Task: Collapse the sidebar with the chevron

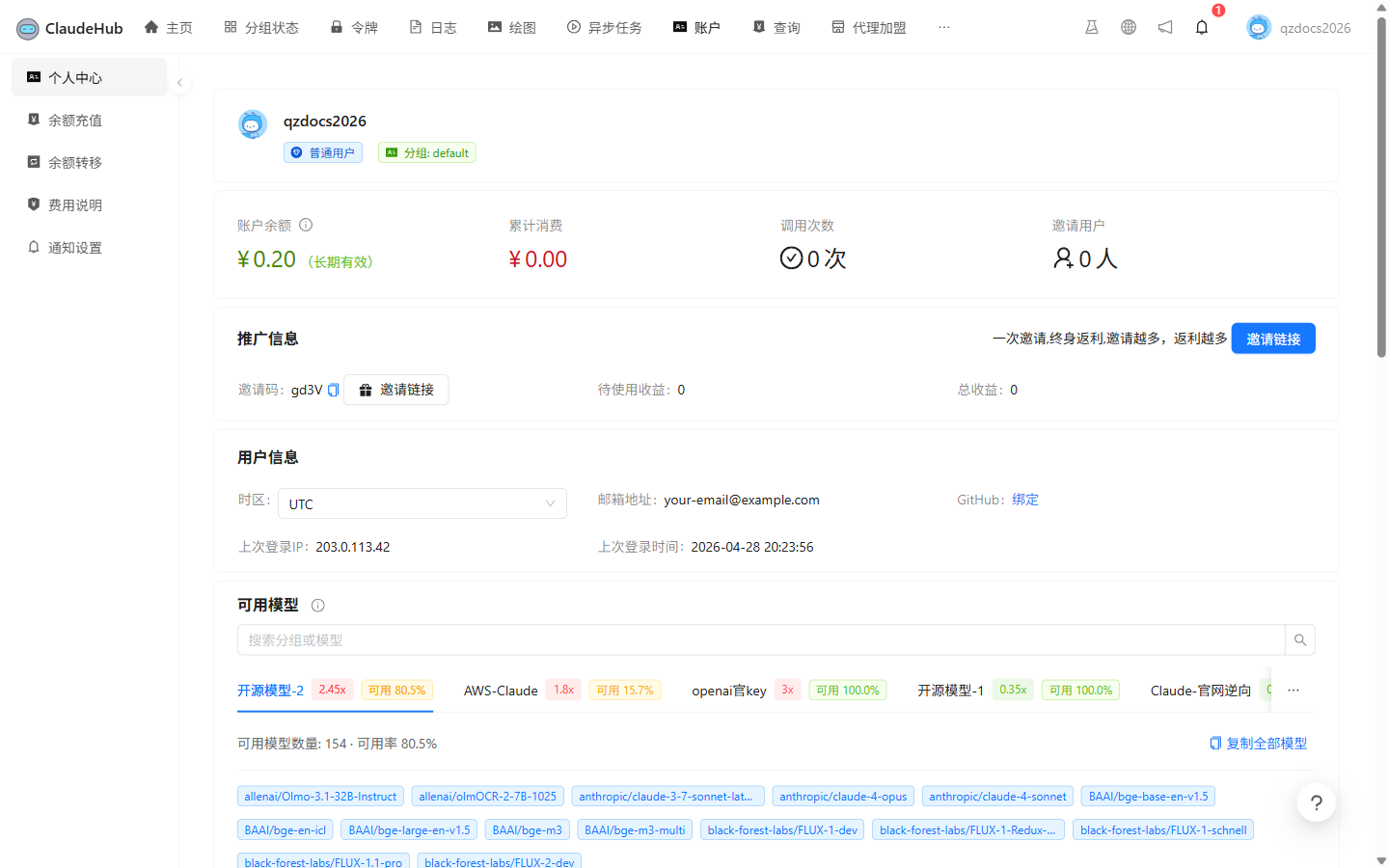Action: click(x=179, y=83)
